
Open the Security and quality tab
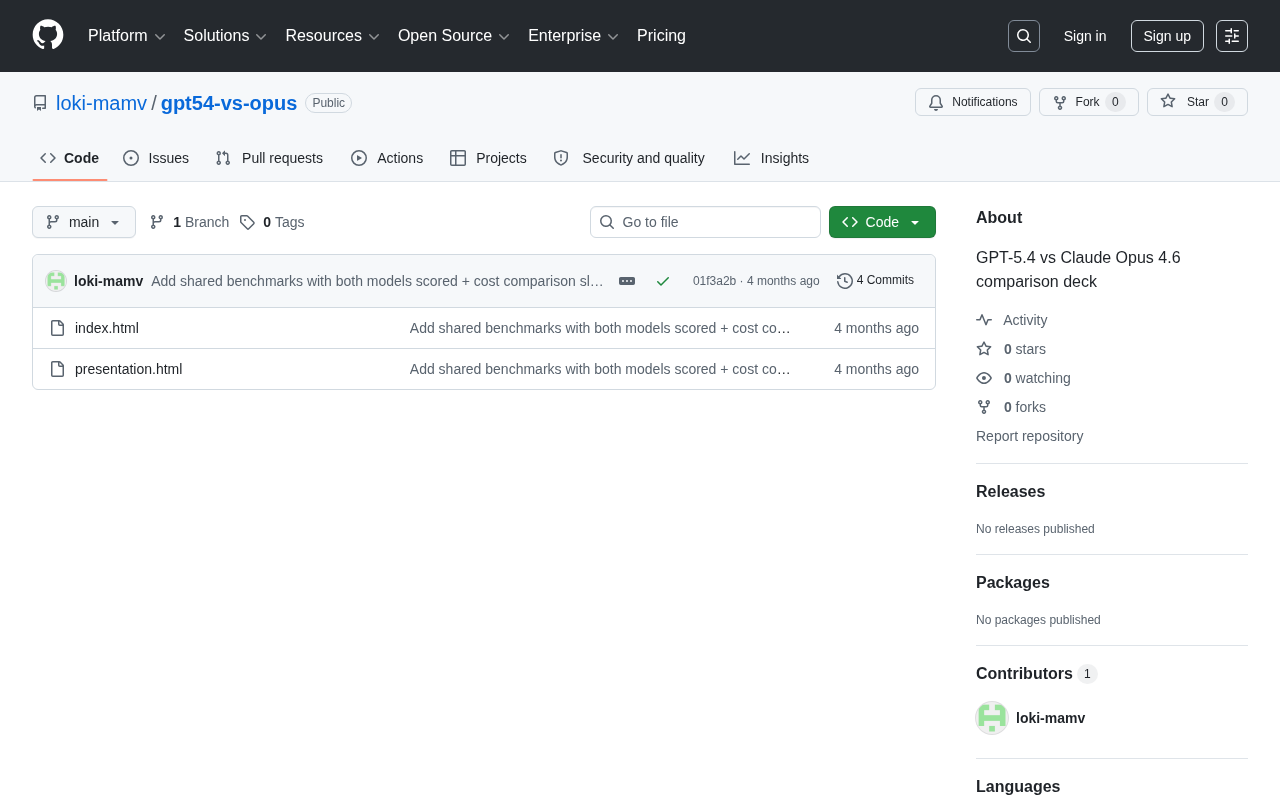pyautogui.click(x=629, y=158)
